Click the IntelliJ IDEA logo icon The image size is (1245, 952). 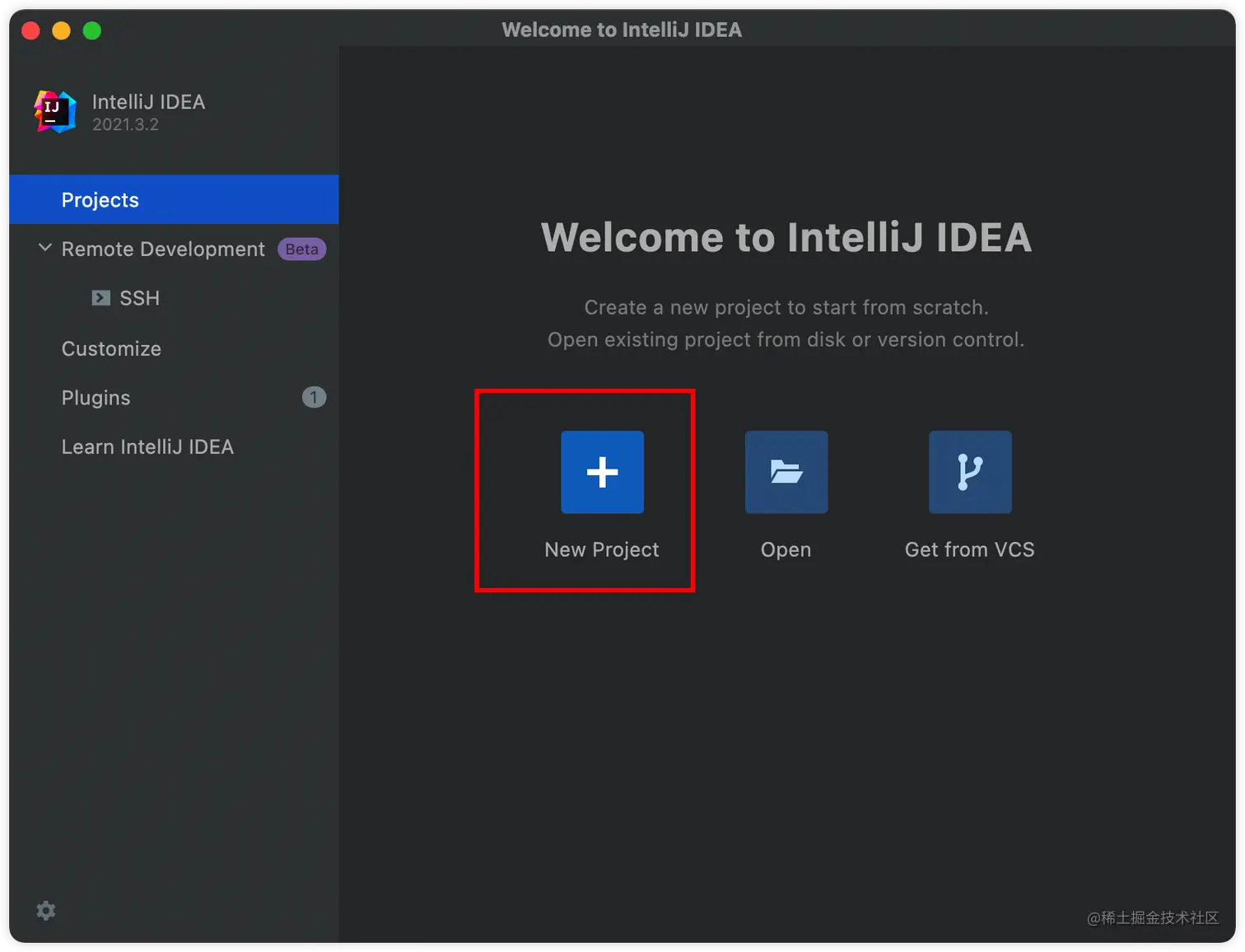[x=55, y=111]
